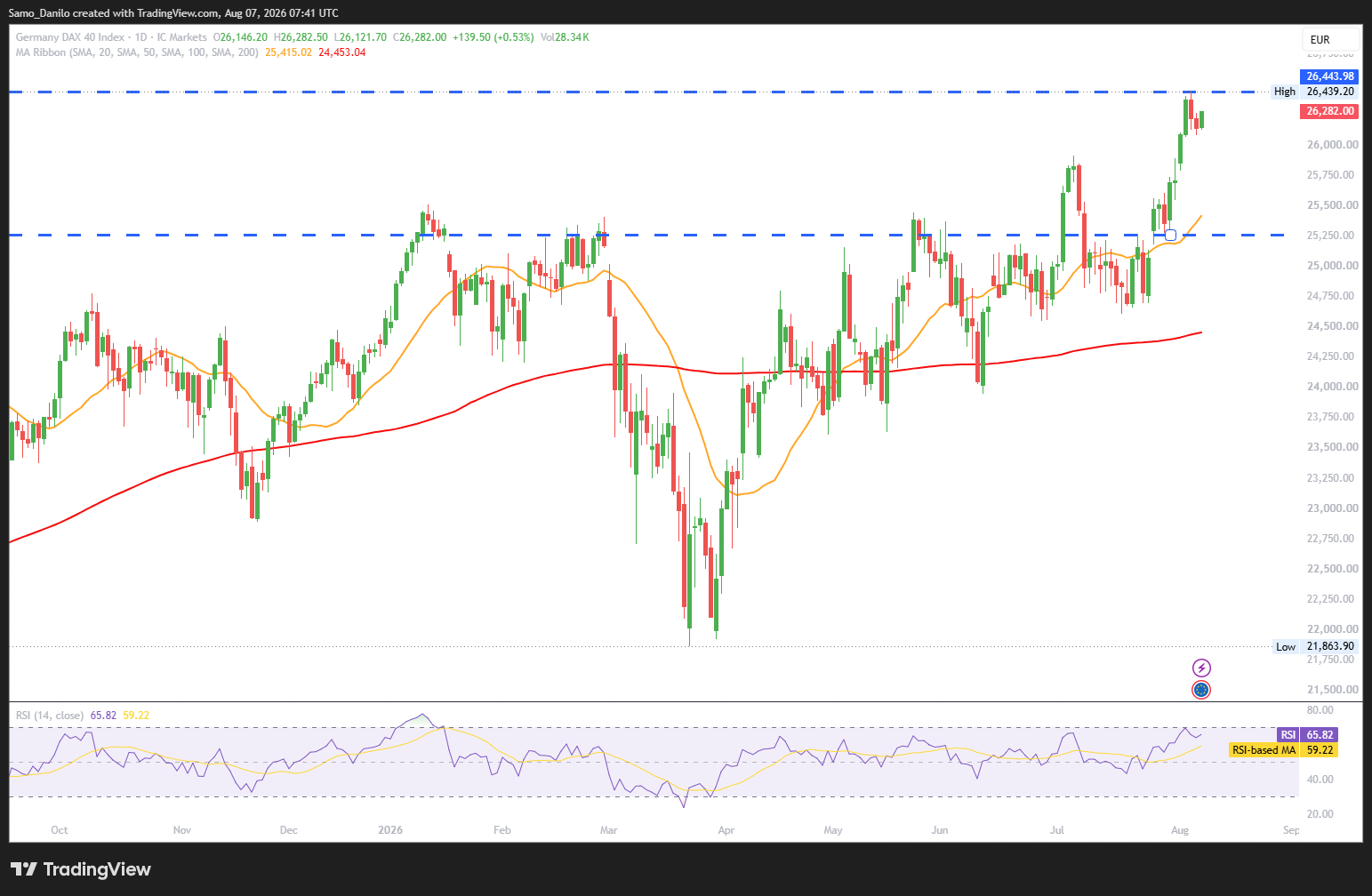Click the 26,000.00 price axis label
This screenshot has height=896, width=1372.
1332,144
